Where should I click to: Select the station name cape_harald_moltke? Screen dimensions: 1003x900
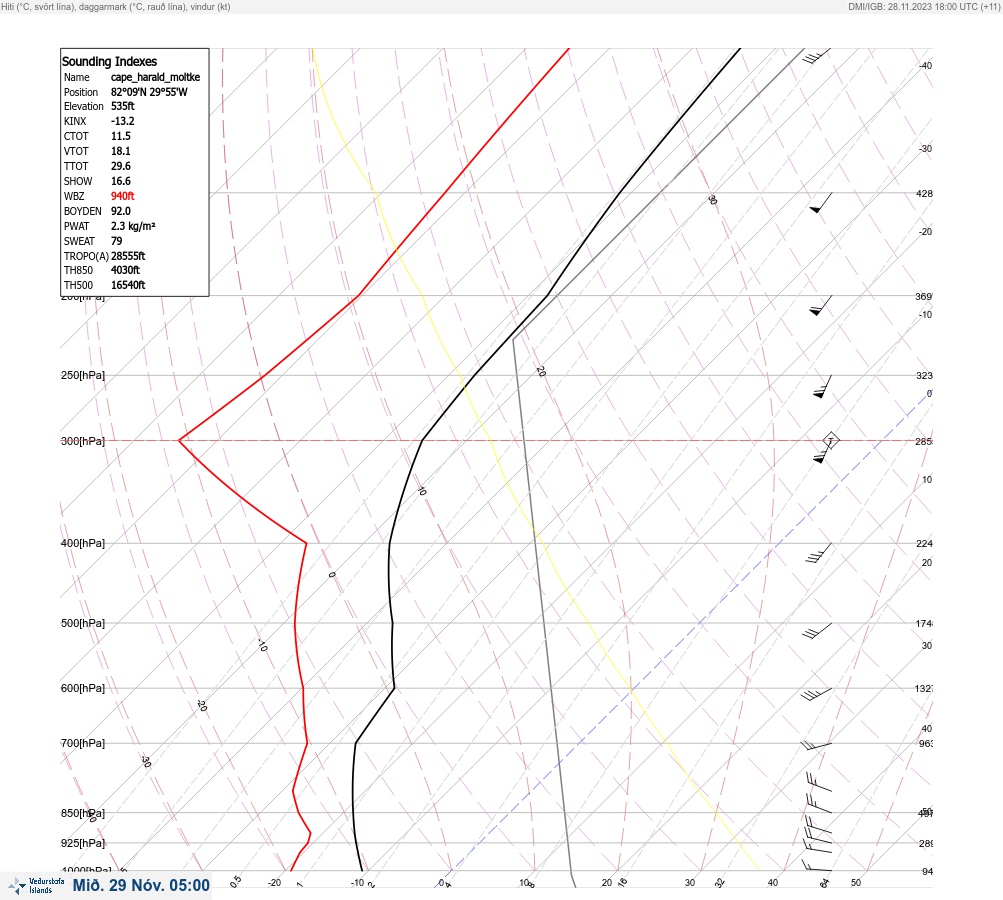155,77
